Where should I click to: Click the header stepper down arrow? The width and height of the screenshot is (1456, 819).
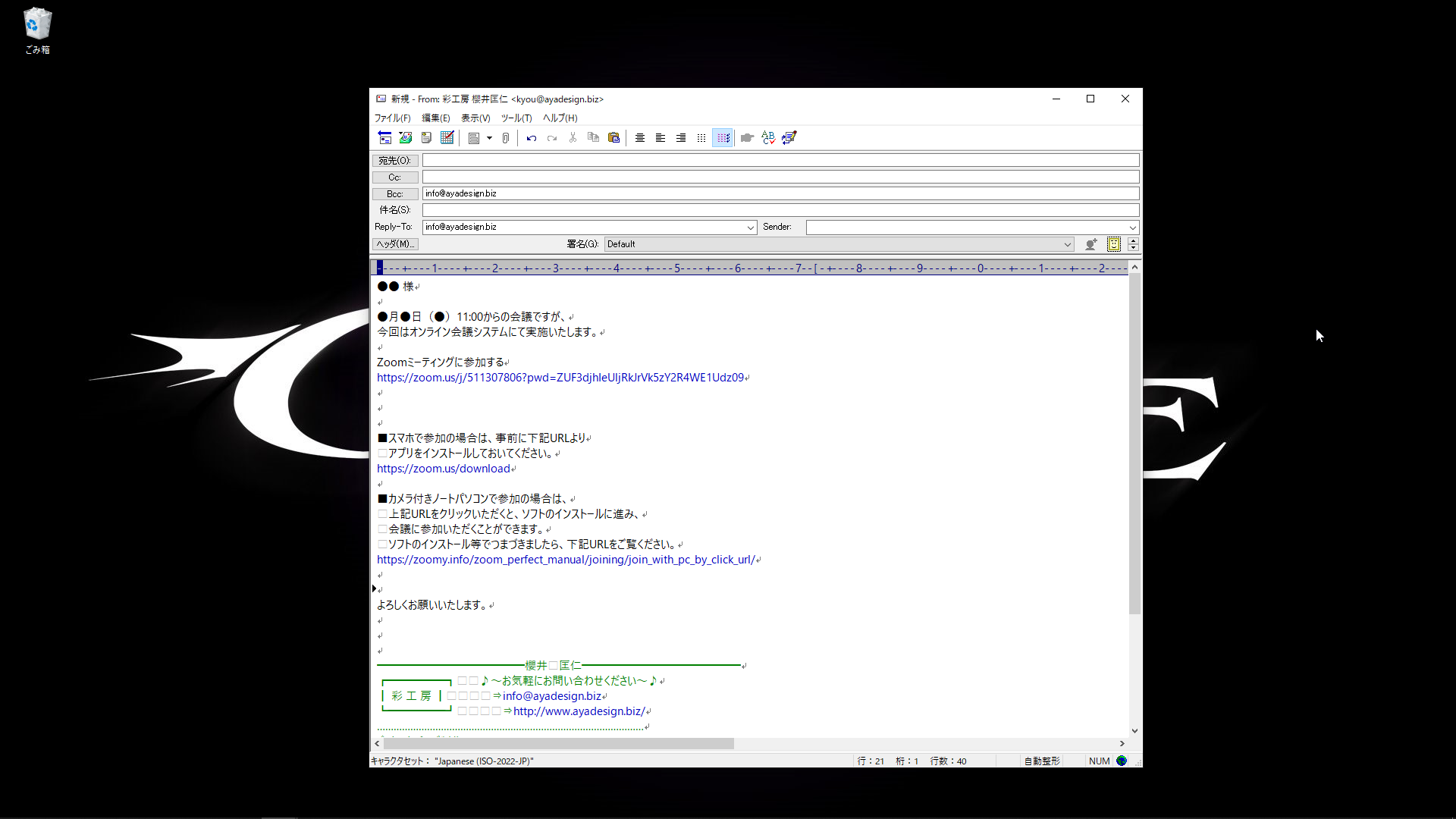tap(1133, 248)
